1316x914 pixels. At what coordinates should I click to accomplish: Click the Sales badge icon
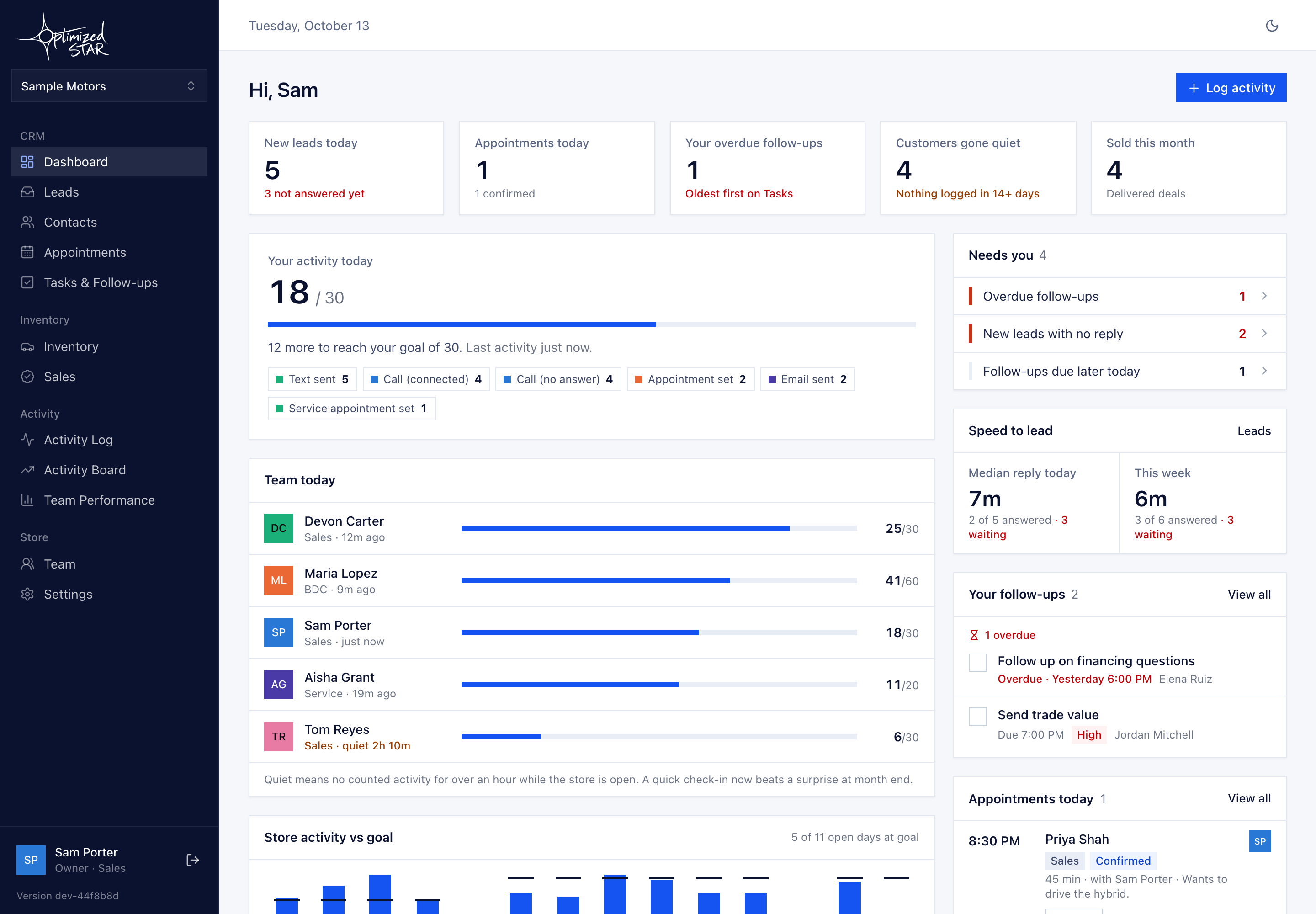pos(27,377)
